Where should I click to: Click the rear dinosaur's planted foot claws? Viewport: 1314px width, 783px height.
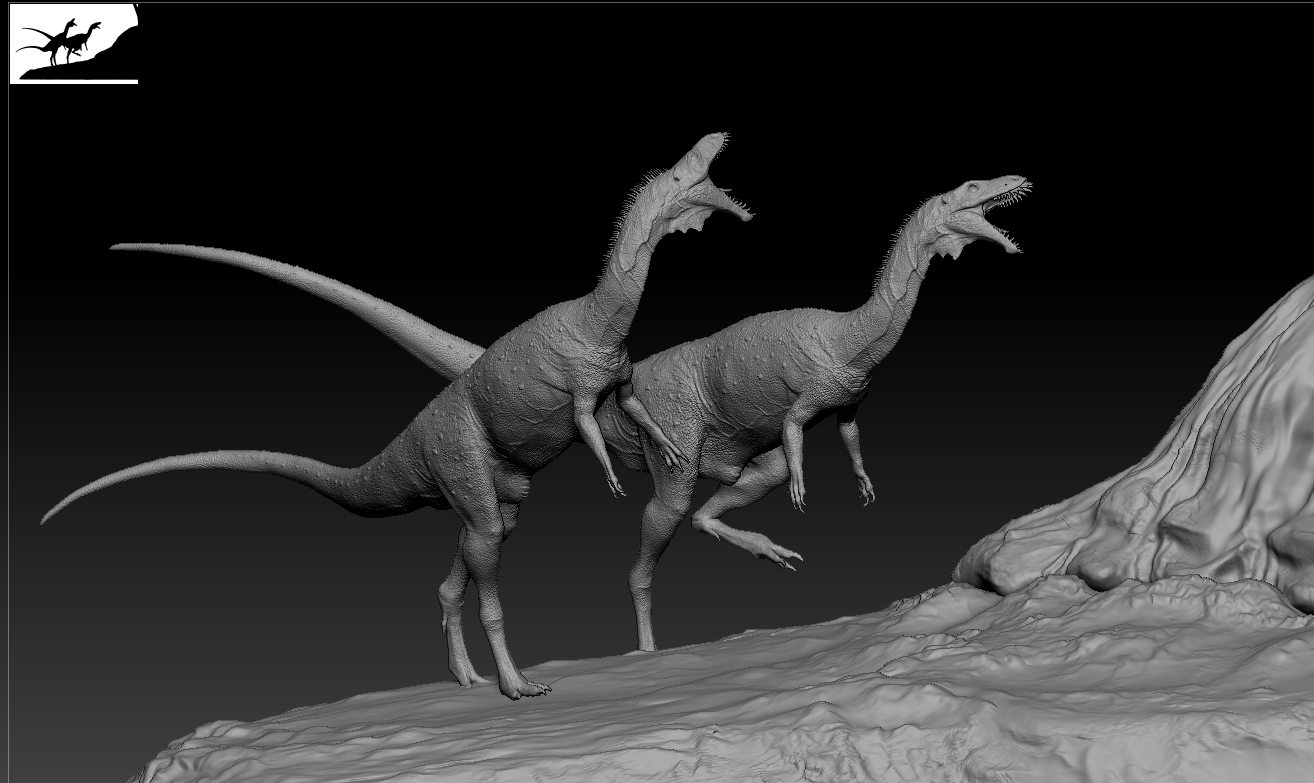[525, 689]
